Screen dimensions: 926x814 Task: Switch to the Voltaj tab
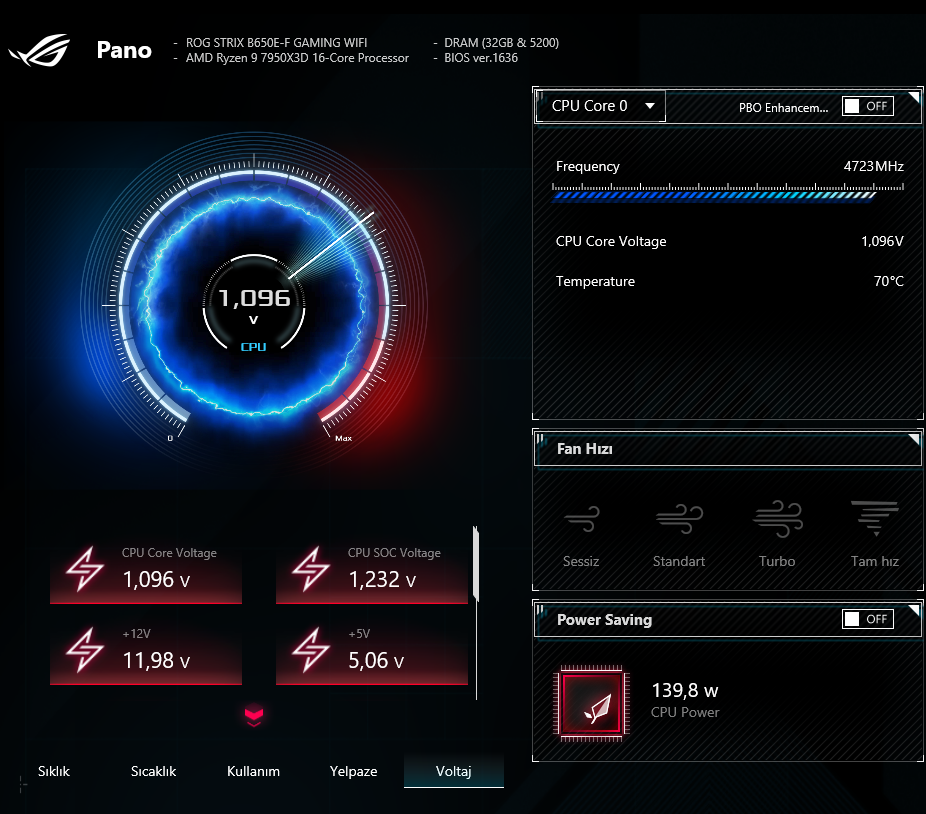(x=454, y=771)
